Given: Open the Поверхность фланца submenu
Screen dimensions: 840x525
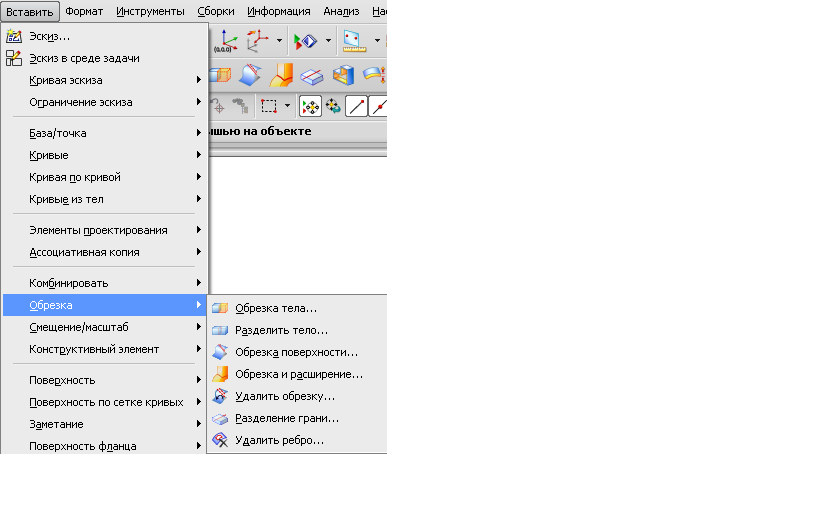Looking at the screenshot, I should point(104,445).
